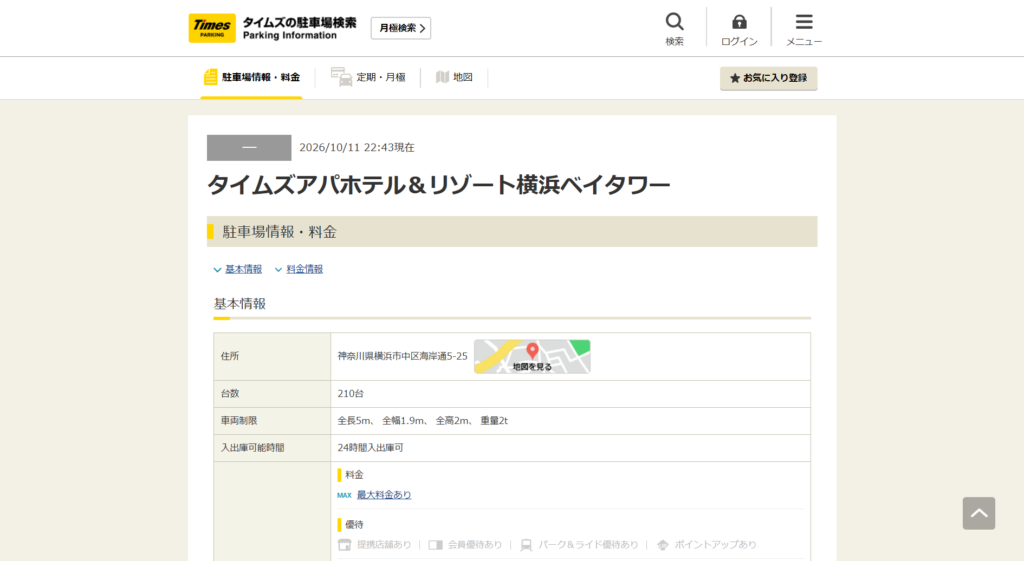Click the 住所 row label
Screen dimensions: 1024x561
coord(230,356)
